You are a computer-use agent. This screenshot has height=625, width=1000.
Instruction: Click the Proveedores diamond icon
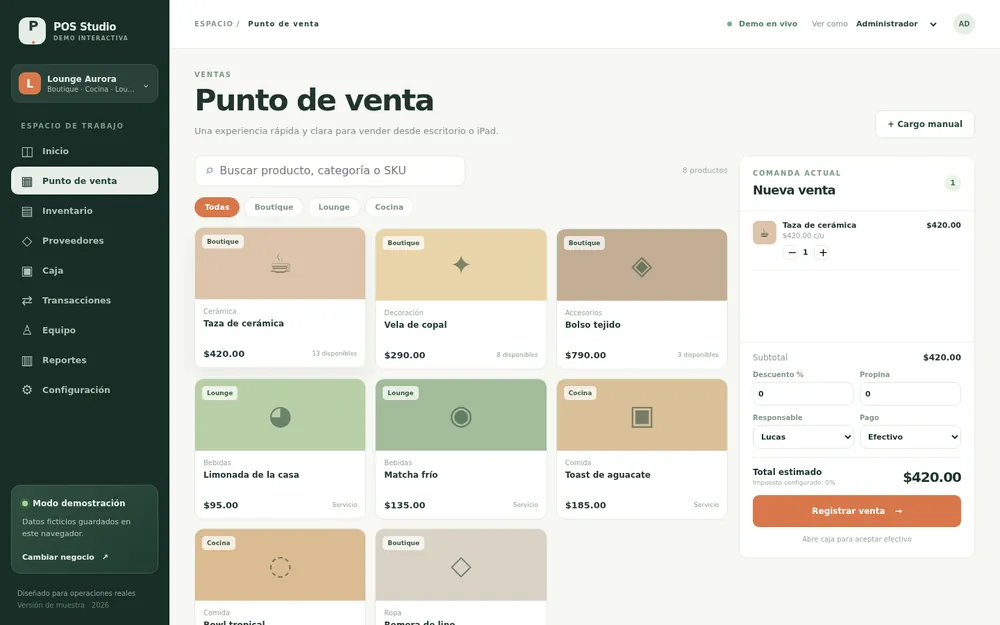coord(27,241)
